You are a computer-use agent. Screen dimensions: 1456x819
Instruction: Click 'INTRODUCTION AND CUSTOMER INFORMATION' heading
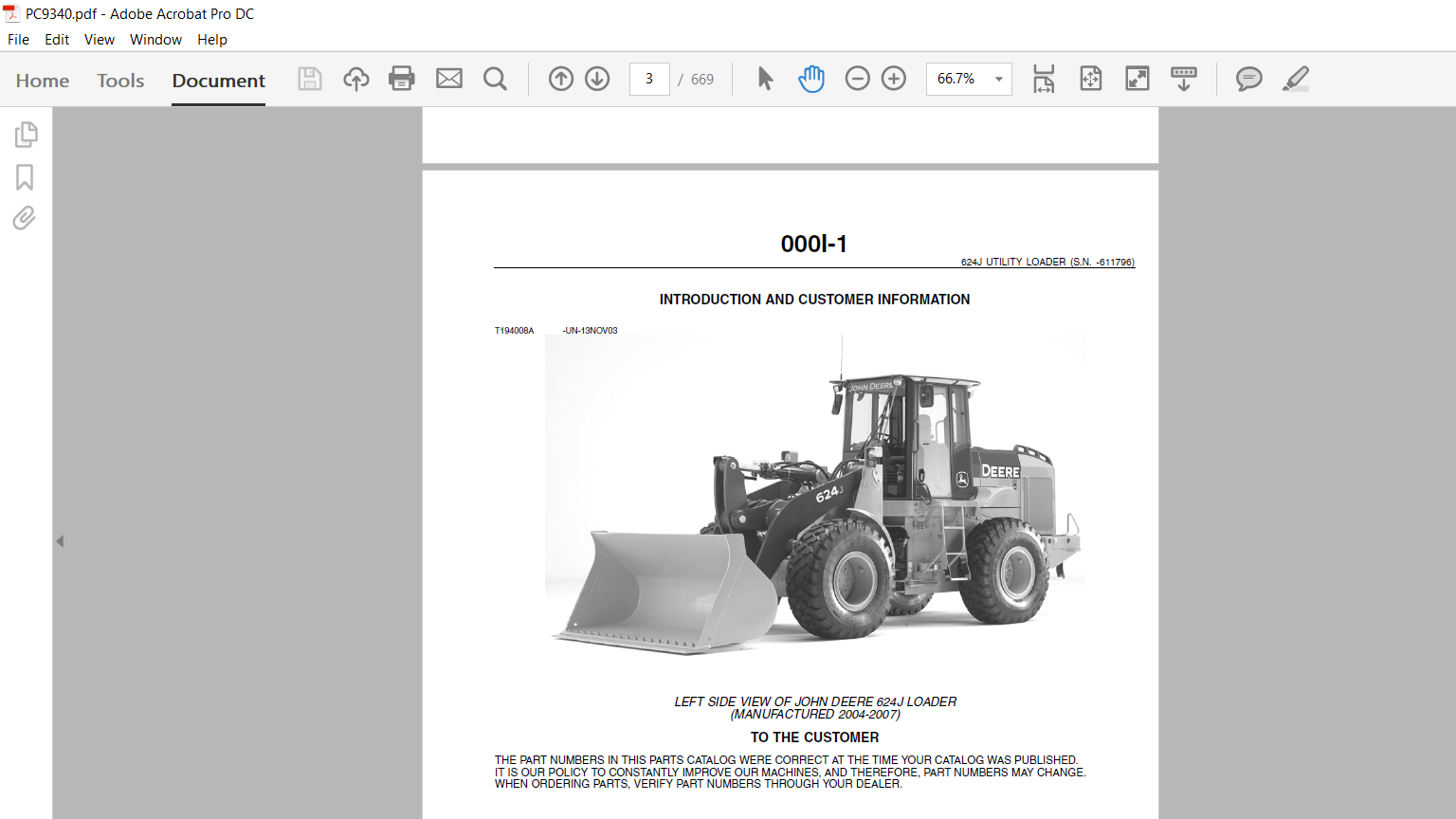point(814,300)
